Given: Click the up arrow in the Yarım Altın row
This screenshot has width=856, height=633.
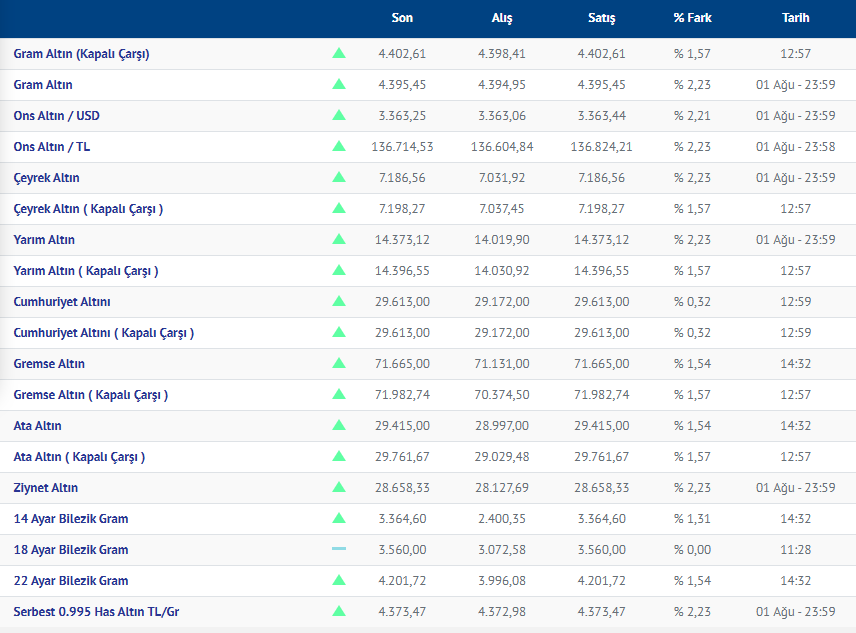Looking at the screenshot, I should (x=339, y=239).
